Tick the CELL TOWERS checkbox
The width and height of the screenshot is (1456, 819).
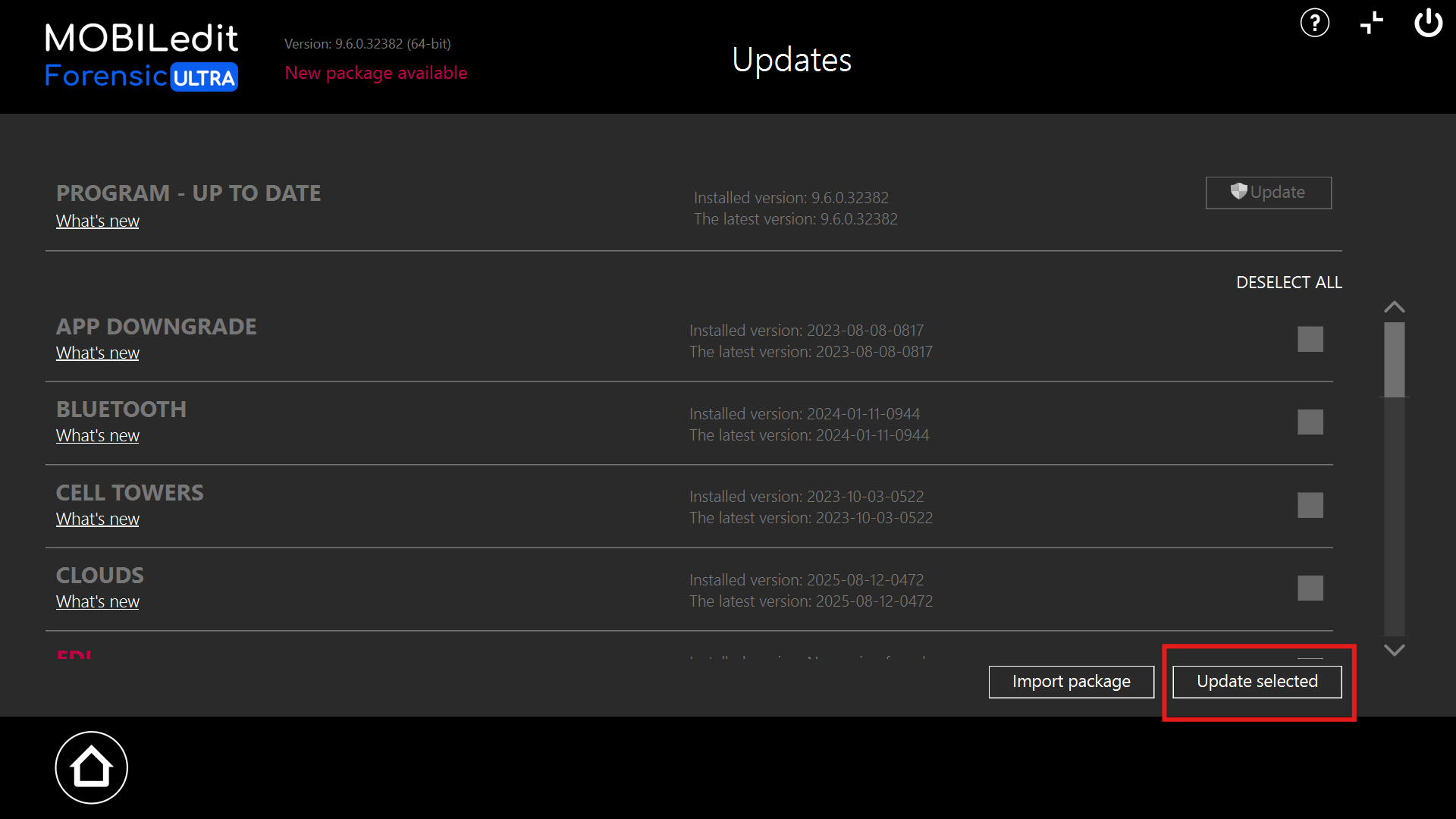(x=1310, y=504)
